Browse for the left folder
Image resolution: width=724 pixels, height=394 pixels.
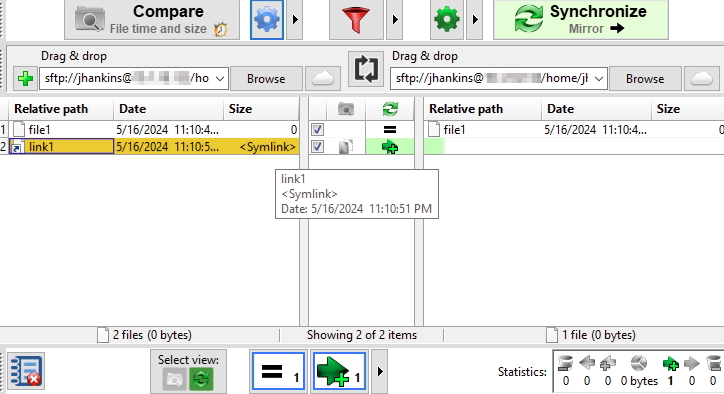266,79
